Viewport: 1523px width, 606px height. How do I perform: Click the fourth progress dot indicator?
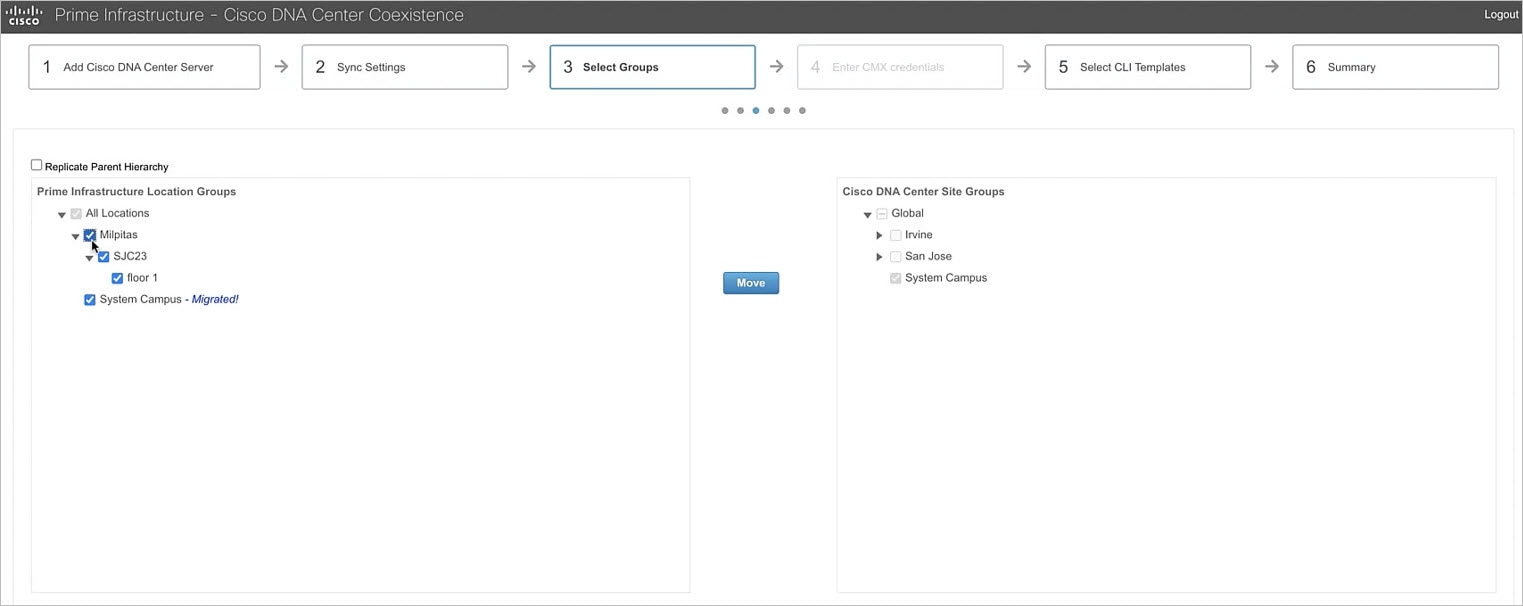(771, 111)
